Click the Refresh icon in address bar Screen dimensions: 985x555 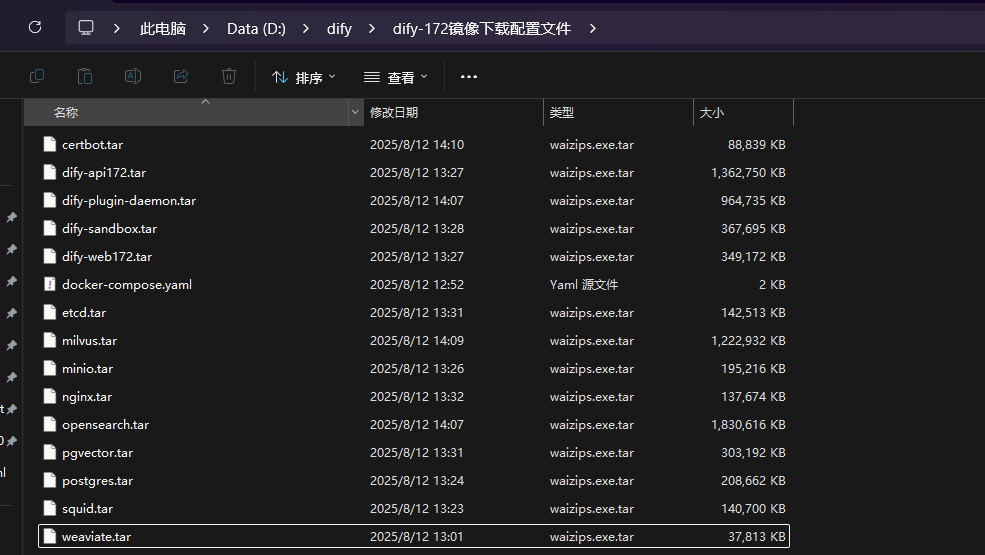pyautogui.click(x=35, y=27)
